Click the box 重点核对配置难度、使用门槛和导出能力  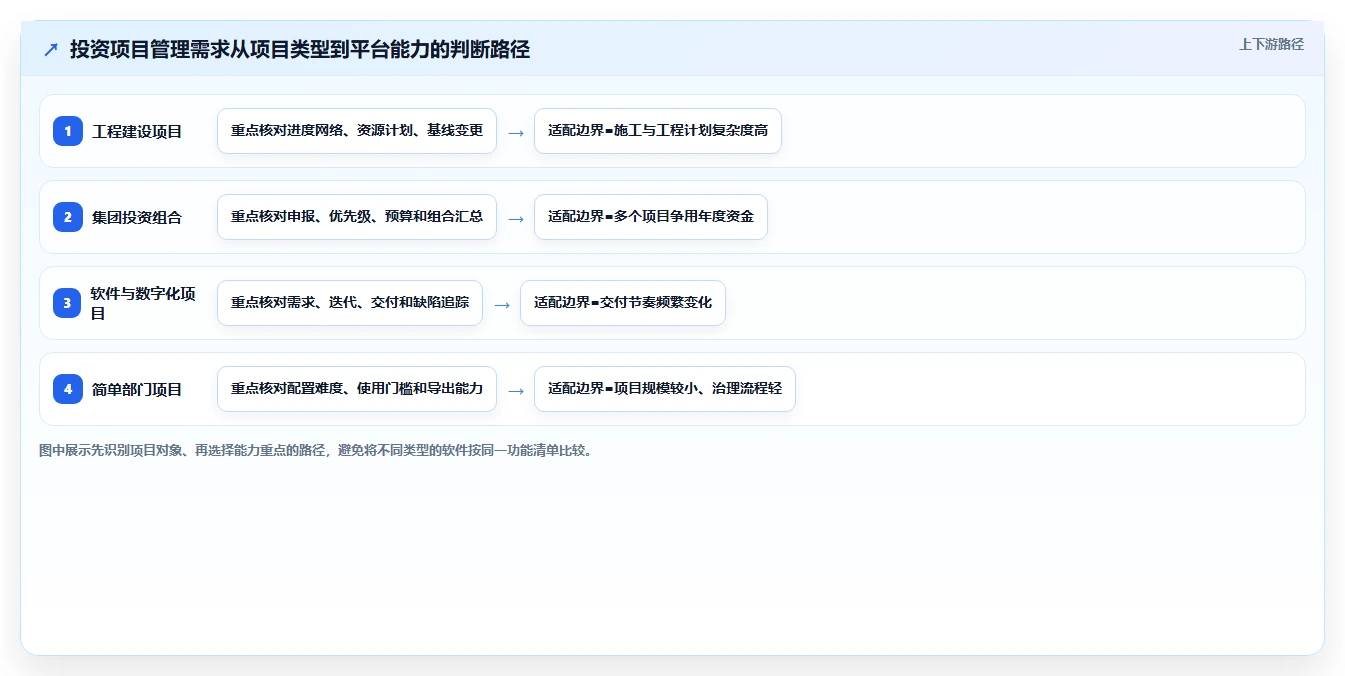click(x=357, y=389)
